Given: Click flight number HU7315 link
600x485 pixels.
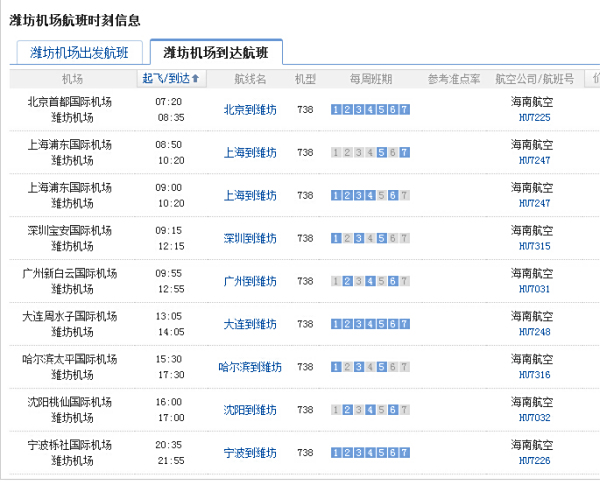Looking at the screenshot, I should 535,245.
